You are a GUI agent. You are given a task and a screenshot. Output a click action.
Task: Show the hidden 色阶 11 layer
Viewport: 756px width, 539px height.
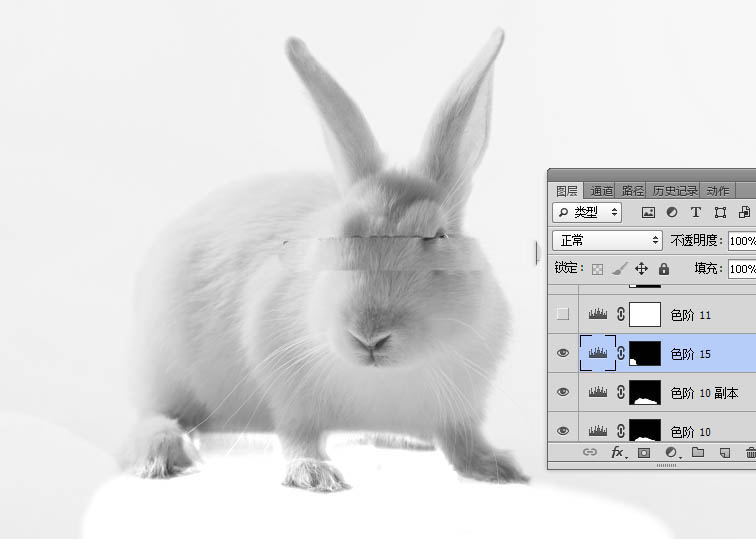[563, 314]
